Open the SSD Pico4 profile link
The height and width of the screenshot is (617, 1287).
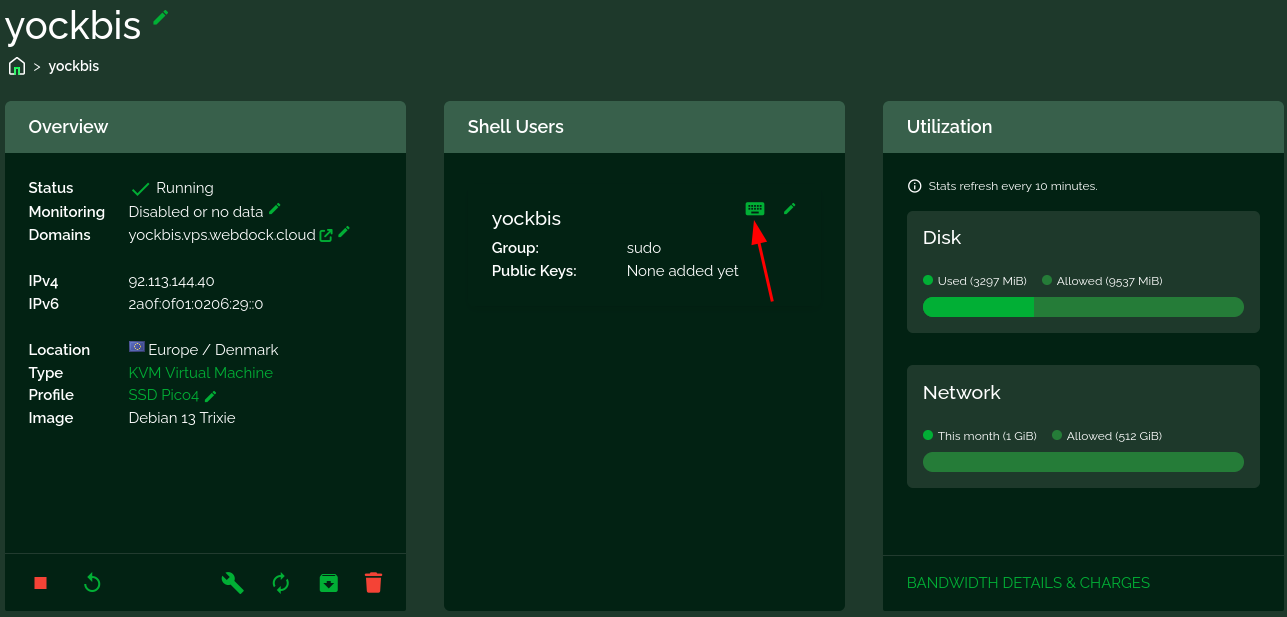[x=163, y=395]
